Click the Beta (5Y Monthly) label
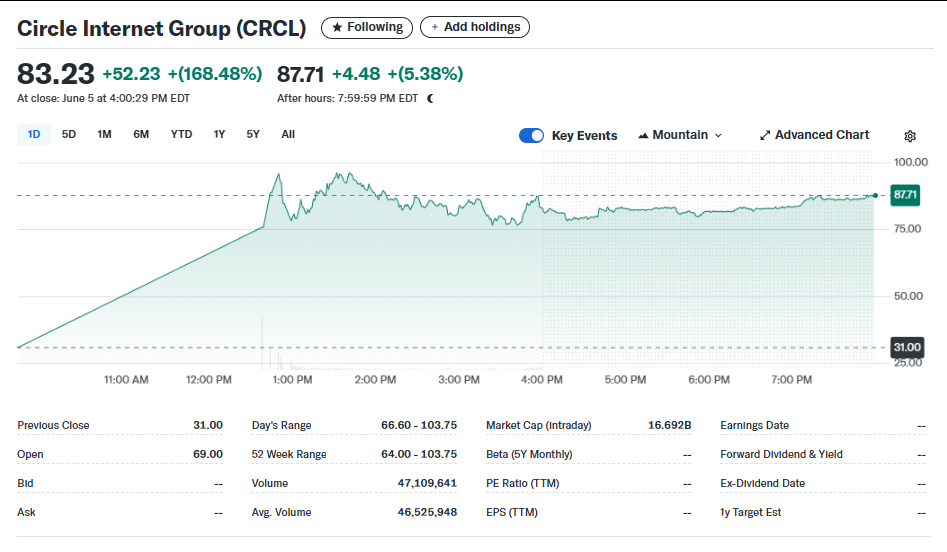This screenshot has width=947, height=552. pyautogui.click(x=529, y=454)
